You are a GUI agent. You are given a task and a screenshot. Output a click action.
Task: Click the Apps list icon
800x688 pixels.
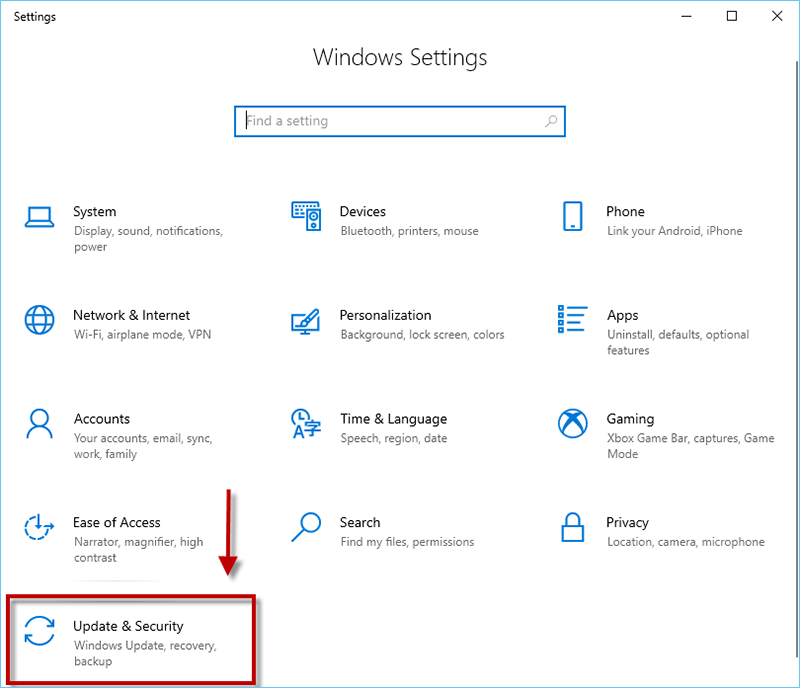(x=572, y=319)
